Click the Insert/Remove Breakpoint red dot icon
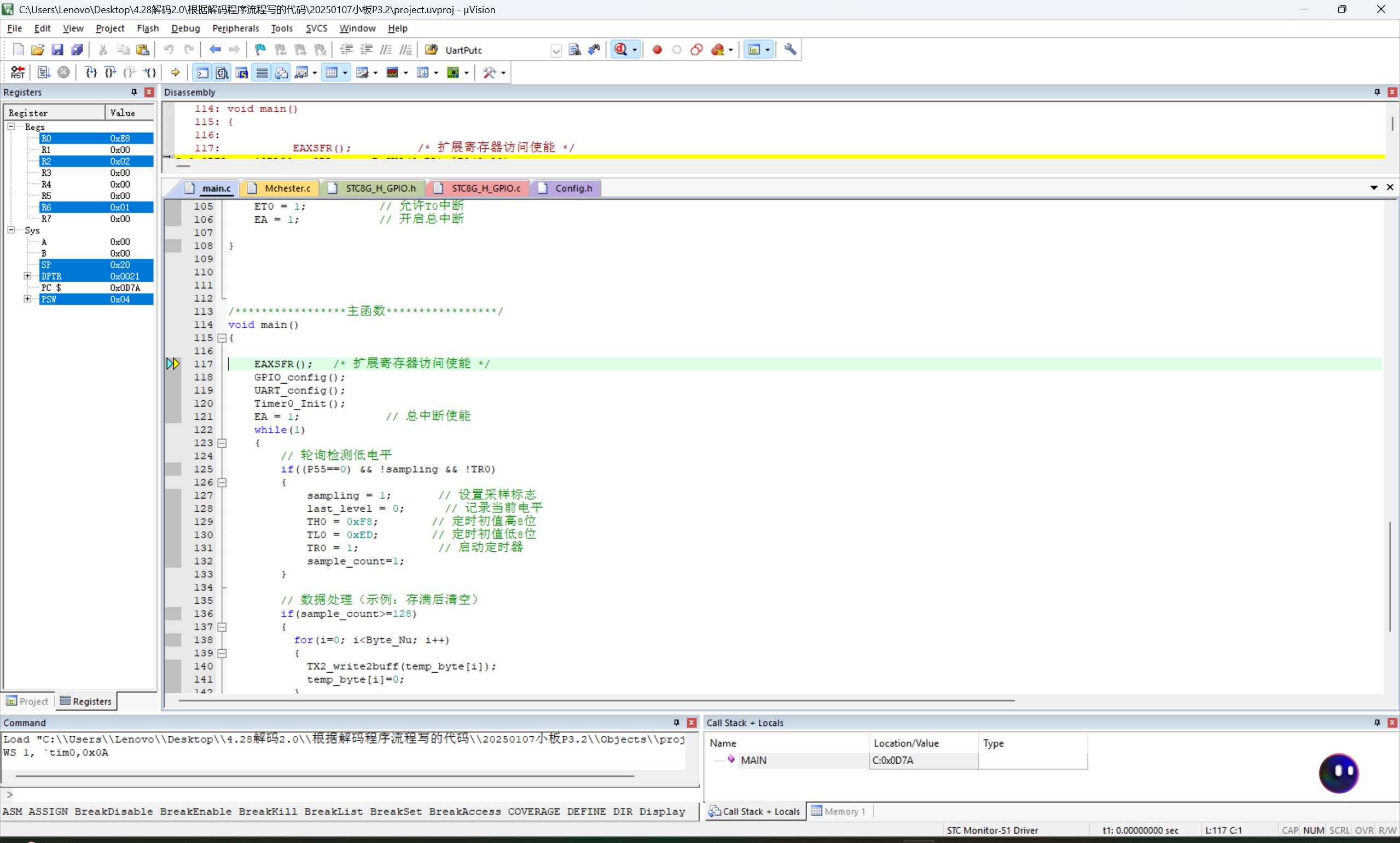 pyautogui.click(x=657, y=50)
